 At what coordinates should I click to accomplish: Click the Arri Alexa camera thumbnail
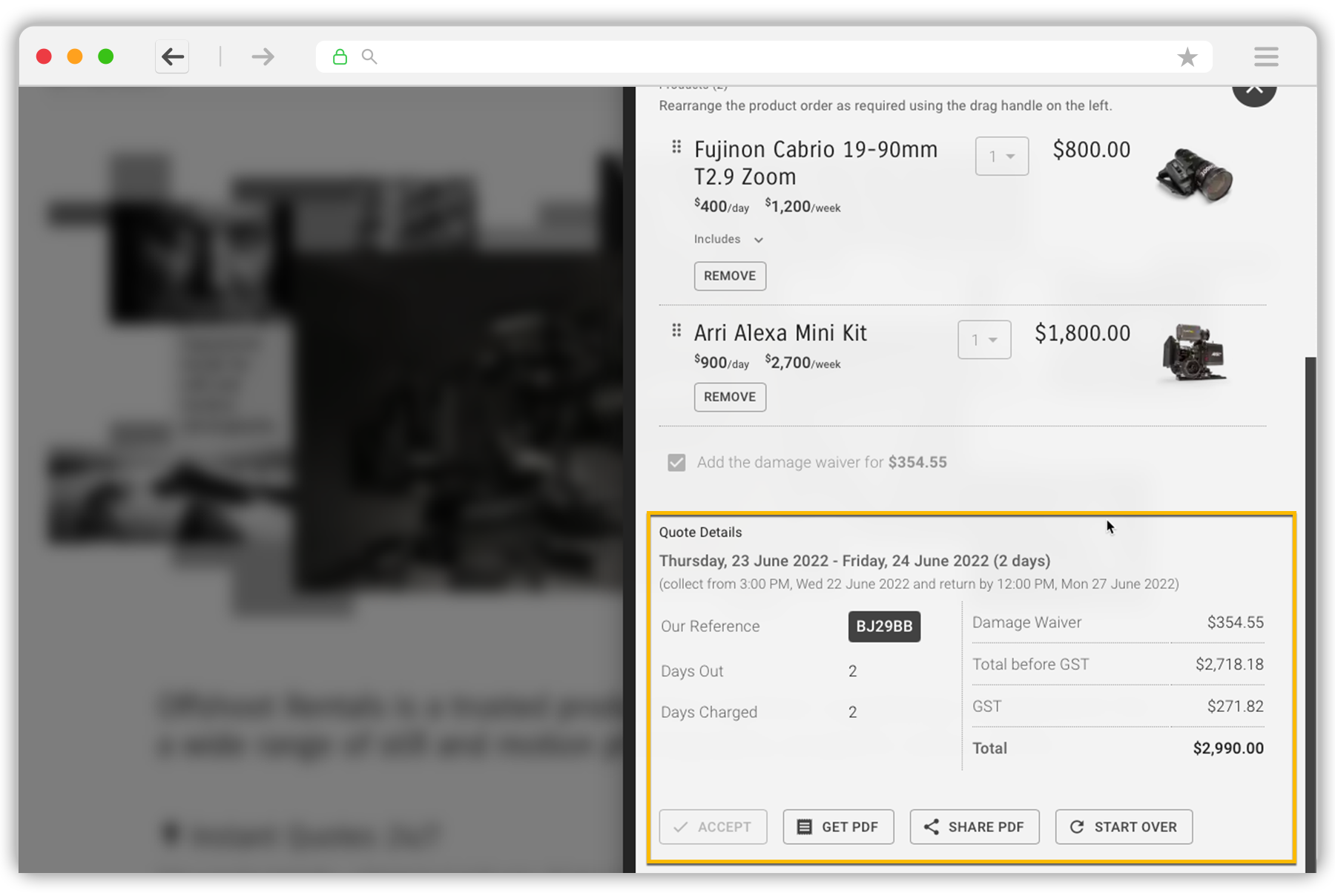coord(1194,352)
